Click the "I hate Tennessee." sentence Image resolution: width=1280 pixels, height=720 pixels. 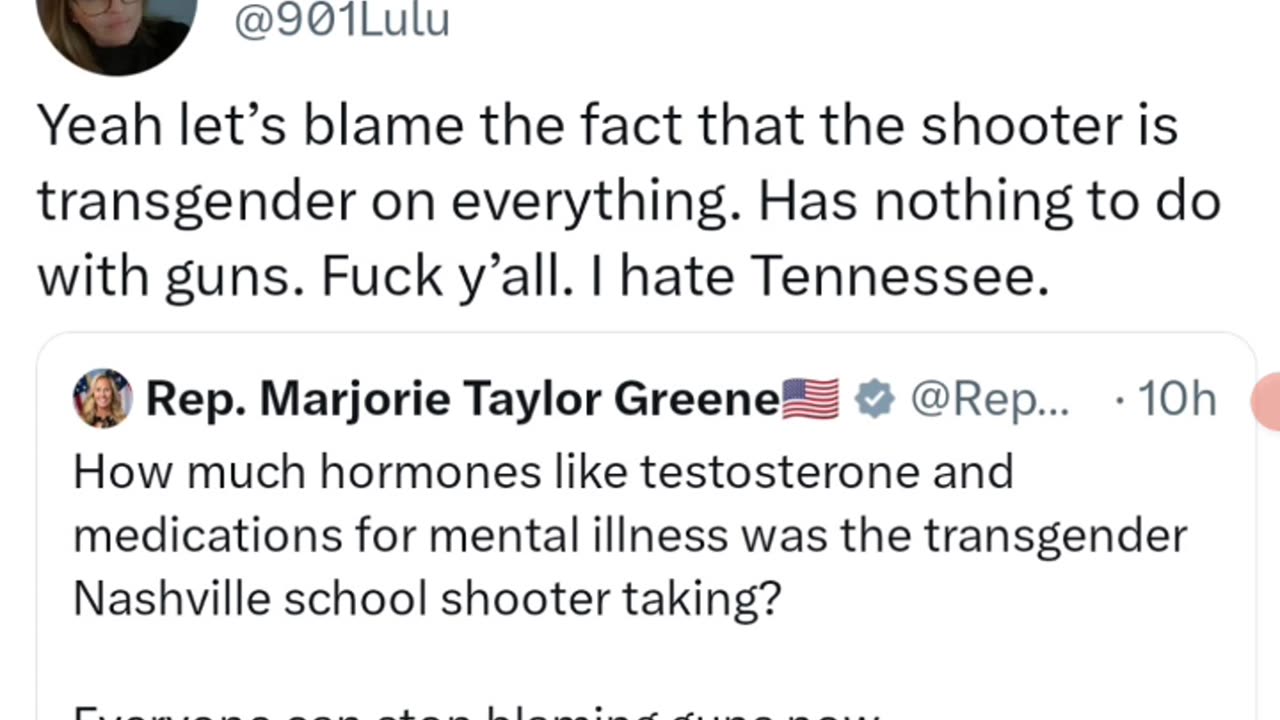pyautogui.click(x=834, y=278)
